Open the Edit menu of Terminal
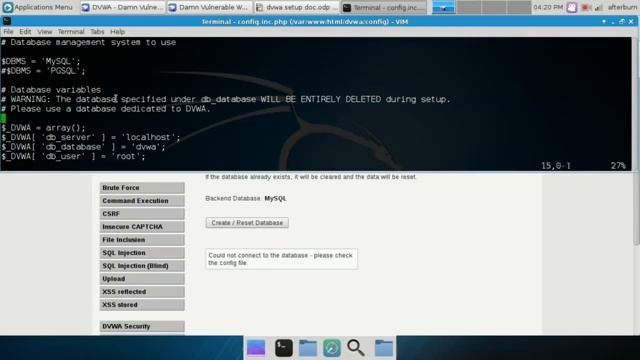 [25, 31]
